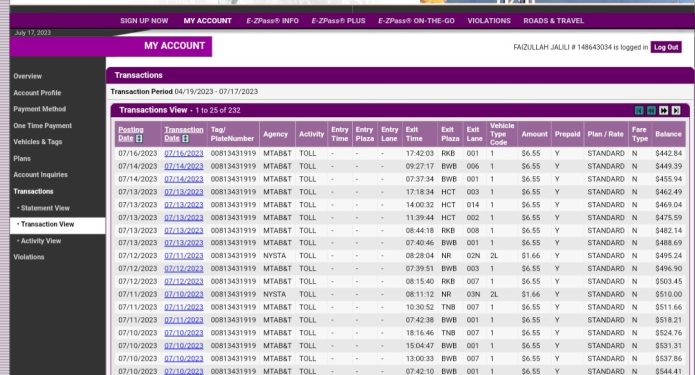Open Violations link in the sidebar
The image size is (695, 375).
tap(29, 257)
